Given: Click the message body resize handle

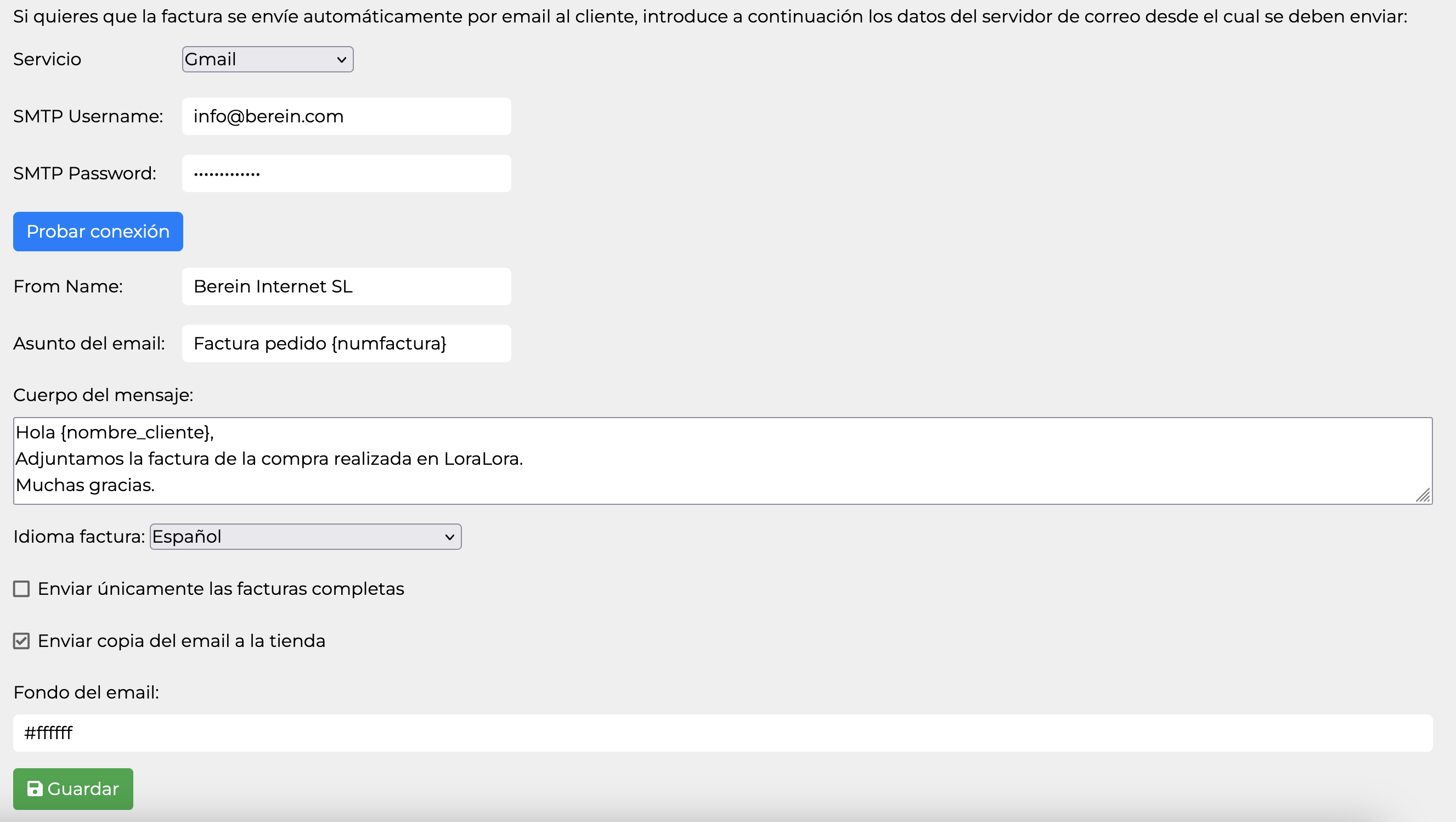Looking at the screenshot, I should click(x=1423, y=496).
